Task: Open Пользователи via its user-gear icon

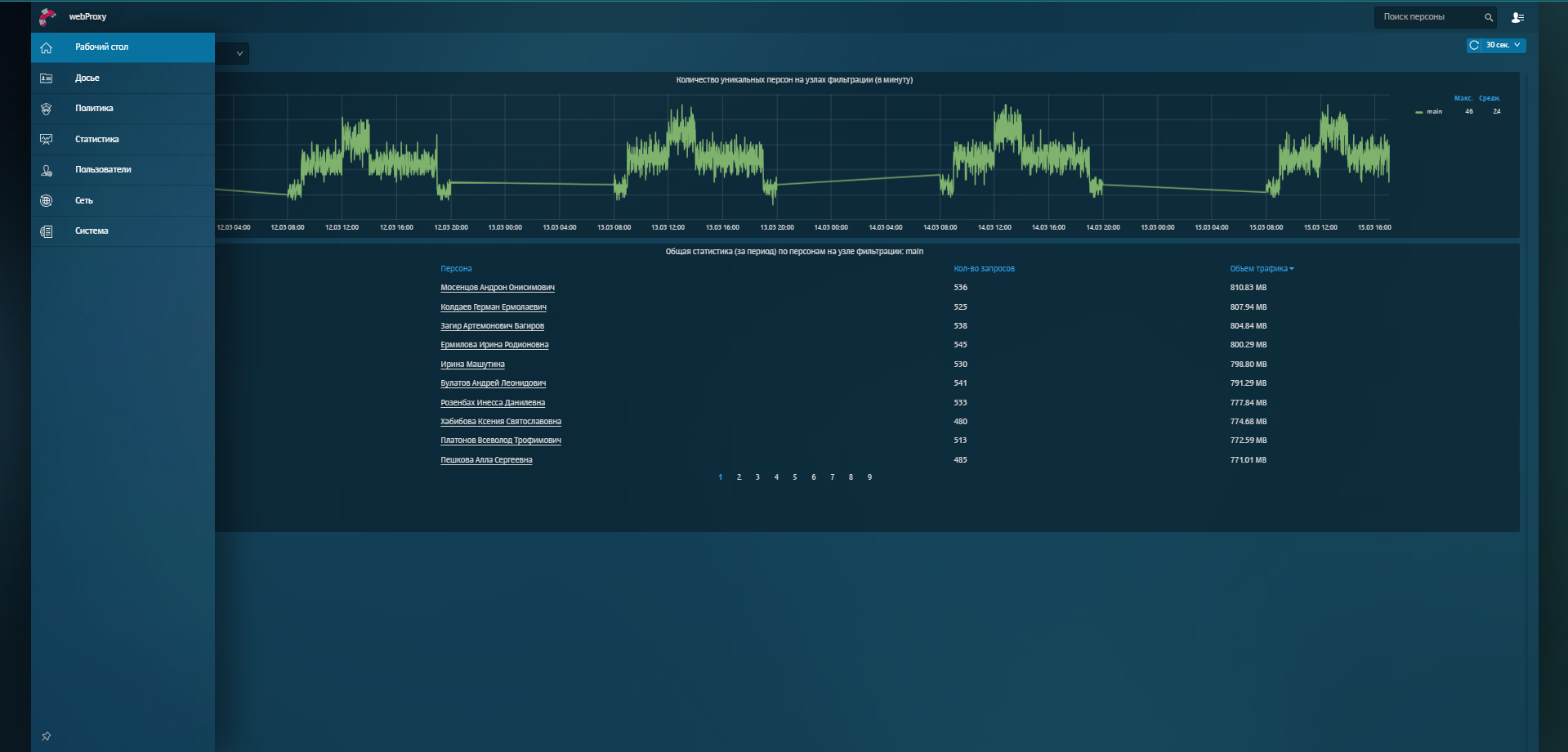Action: tap(47, 170)
